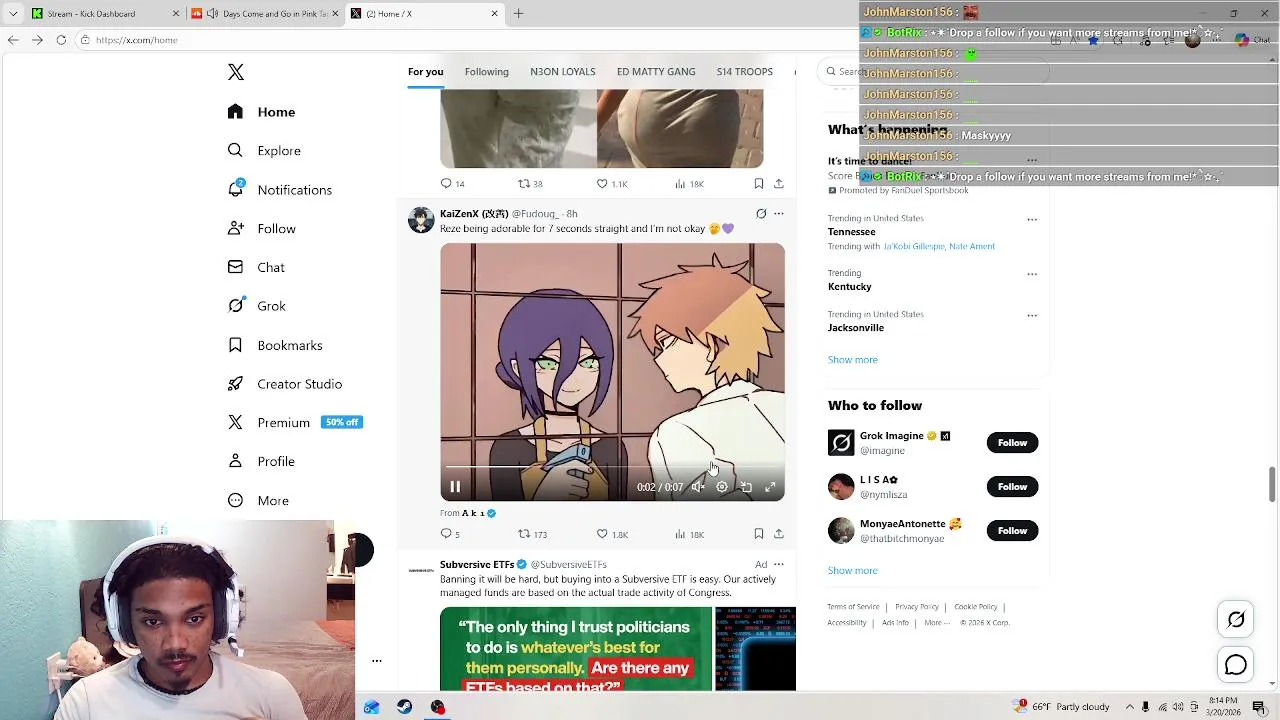Screen dimensions: 1280x720
Task: Bookmark the top post
Action: (x=759, y=184)
